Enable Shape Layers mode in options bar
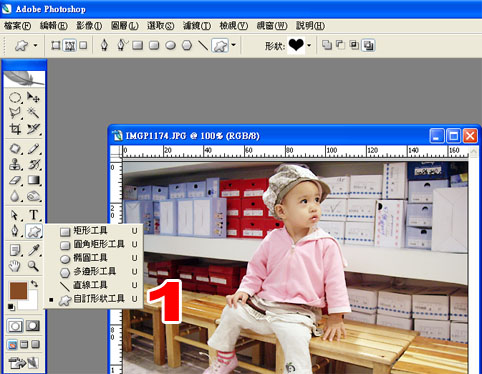Screen dimensions: 482x374 [x=56, y=45]
